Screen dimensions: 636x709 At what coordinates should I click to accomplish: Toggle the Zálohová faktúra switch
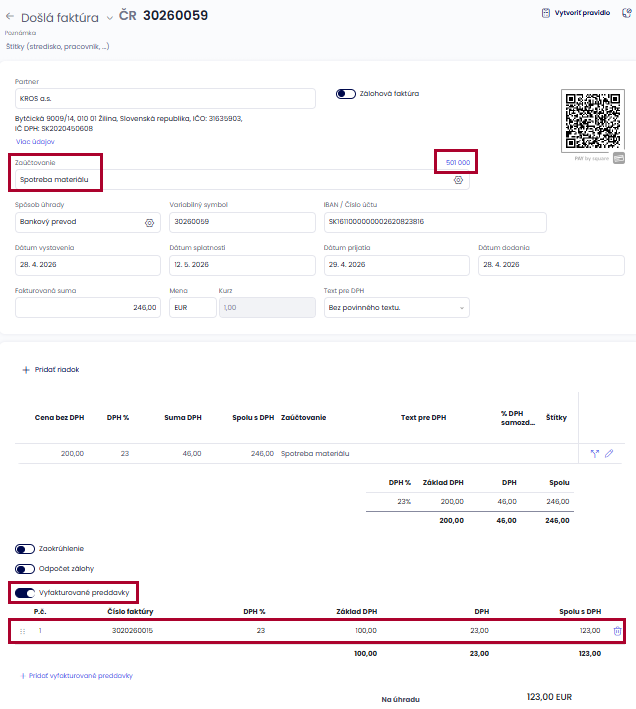click(x=346, y=94)
